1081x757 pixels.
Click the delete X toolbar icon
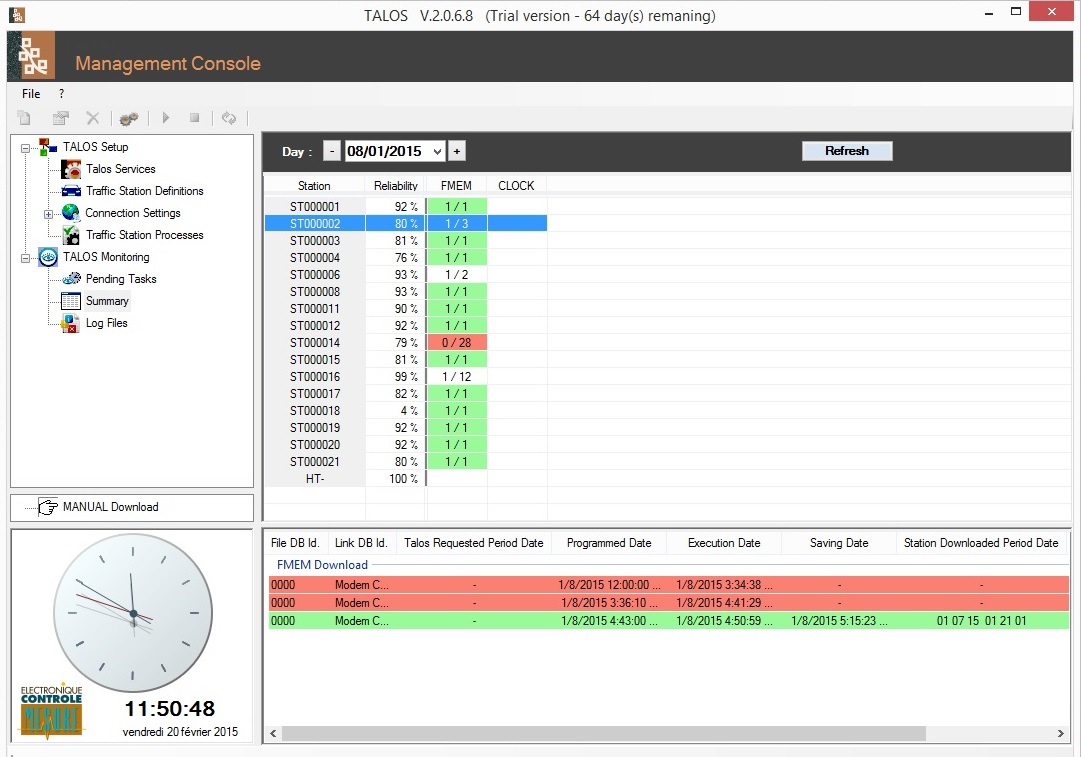(x=92, y=119)
